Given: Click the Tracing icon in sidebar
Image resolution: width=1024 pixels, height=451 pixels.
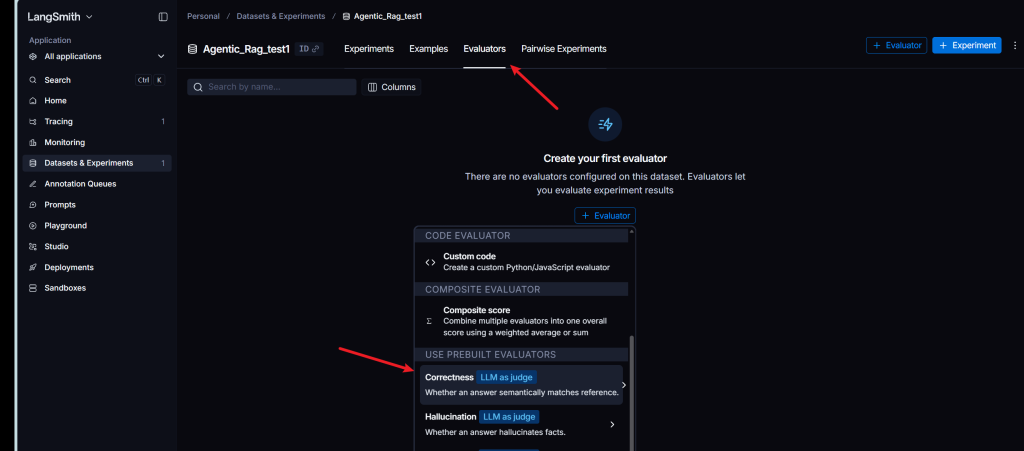Looking at the screenshot, I should click(x=33, y=122).
